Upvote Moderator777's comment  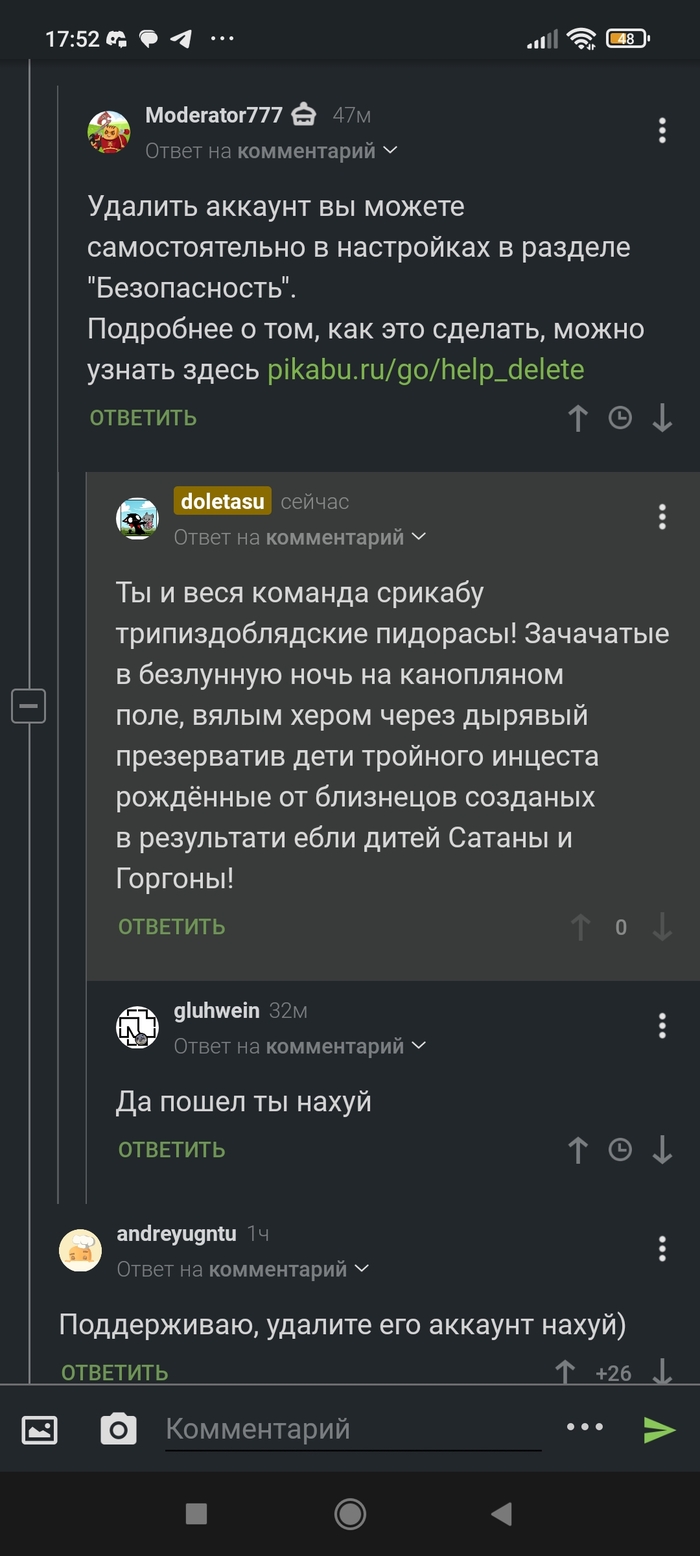coord(577,418)
